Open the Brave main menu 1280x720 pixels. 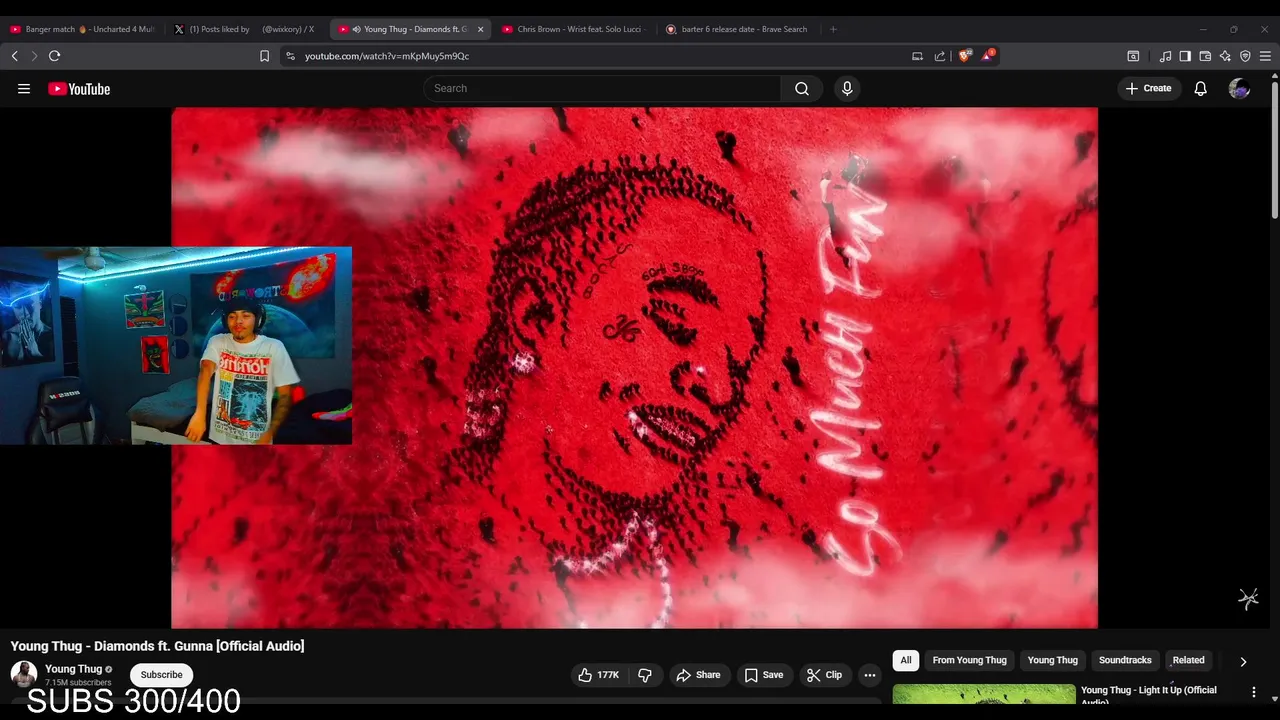1265,56
